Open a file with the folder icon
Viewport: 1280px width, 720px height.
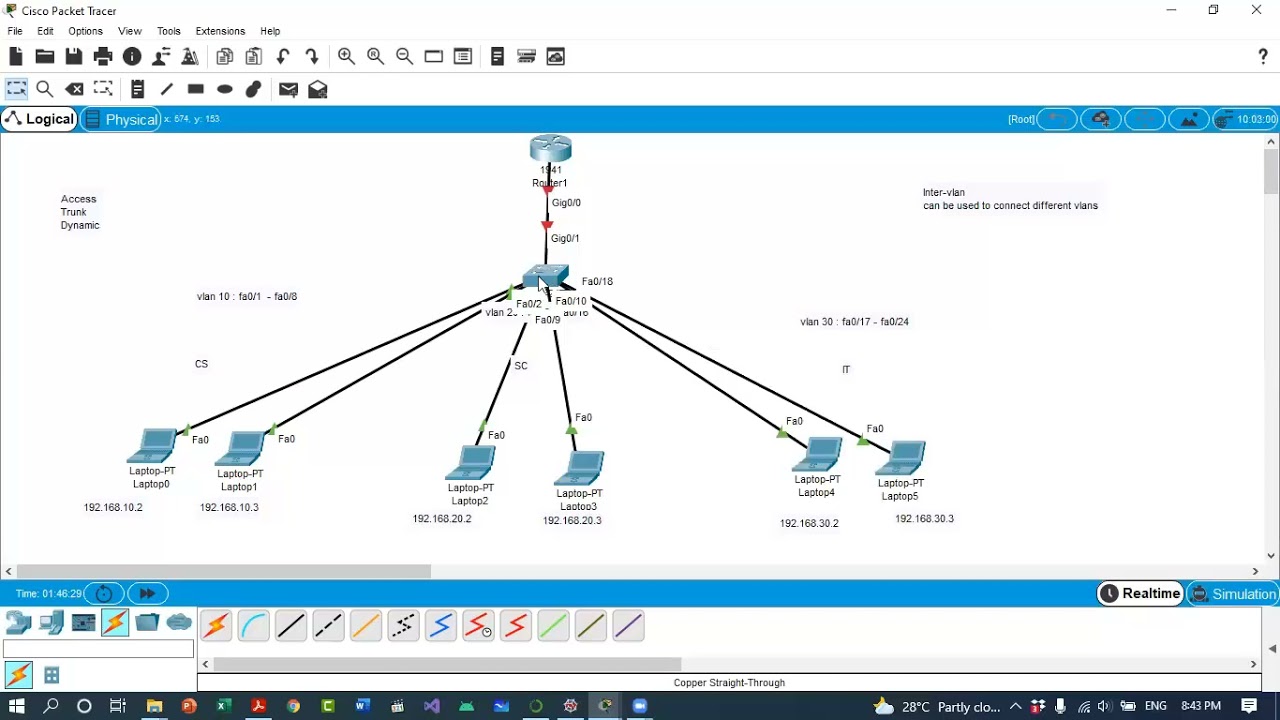(x=45, y=57)
